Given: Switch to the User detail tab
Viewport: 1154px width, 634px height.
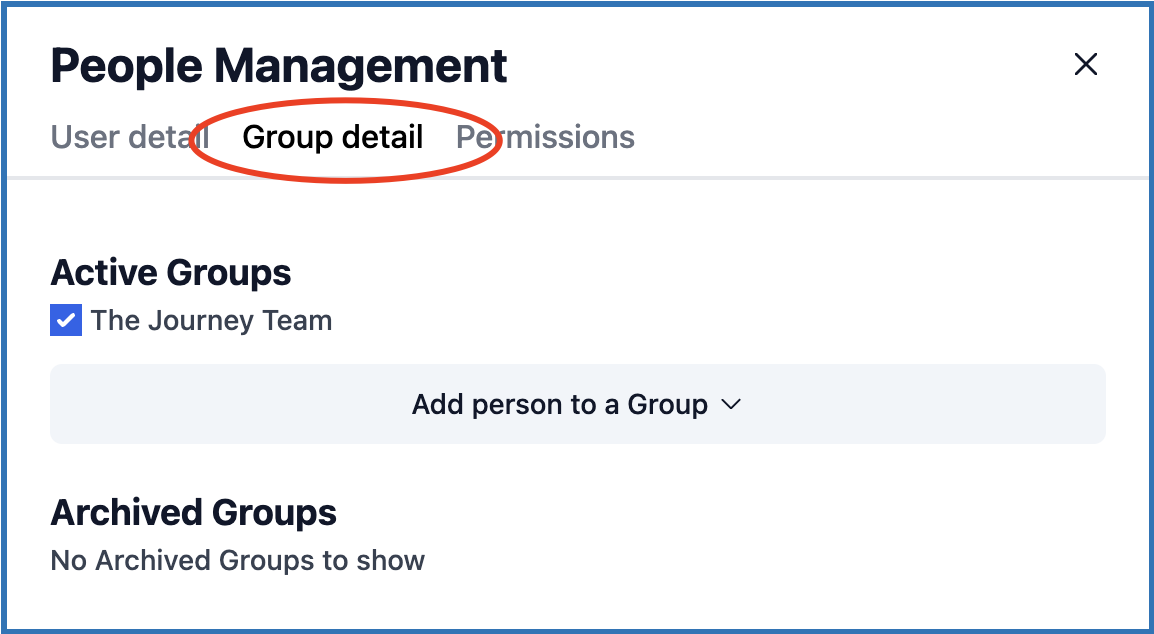Looking at the screenshot, I should click(x=129, y=137).
